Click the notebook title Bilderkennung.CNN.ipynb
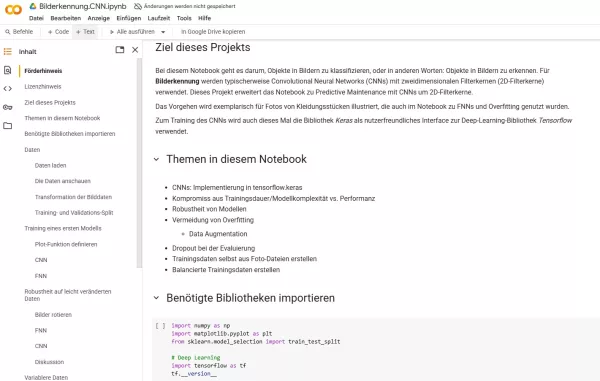Image resolution: width=600 pixels, height=381 pixels. click(83, 6)
